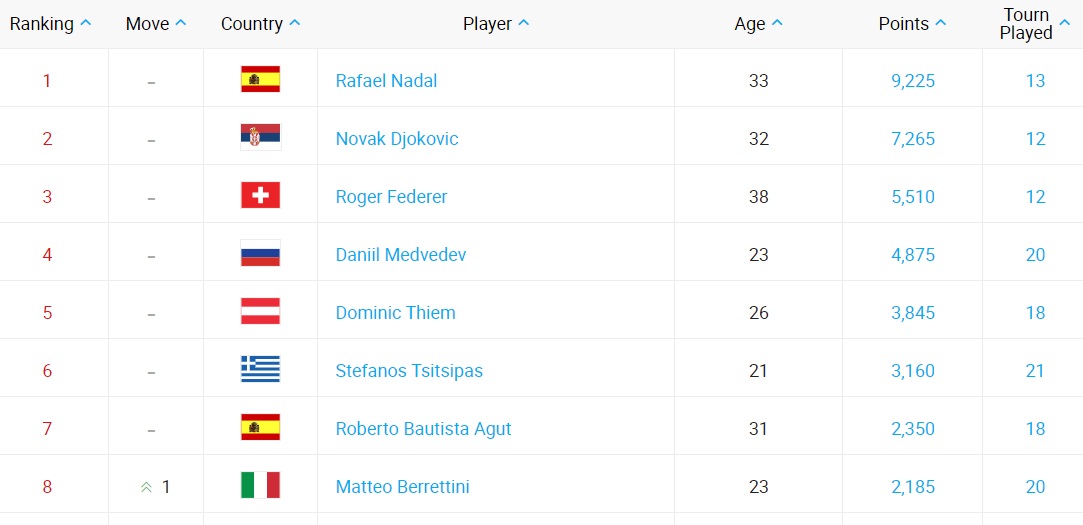
Task: Sort by Move column header arrow
Action: pyautogui.click(x=181, y=24)
